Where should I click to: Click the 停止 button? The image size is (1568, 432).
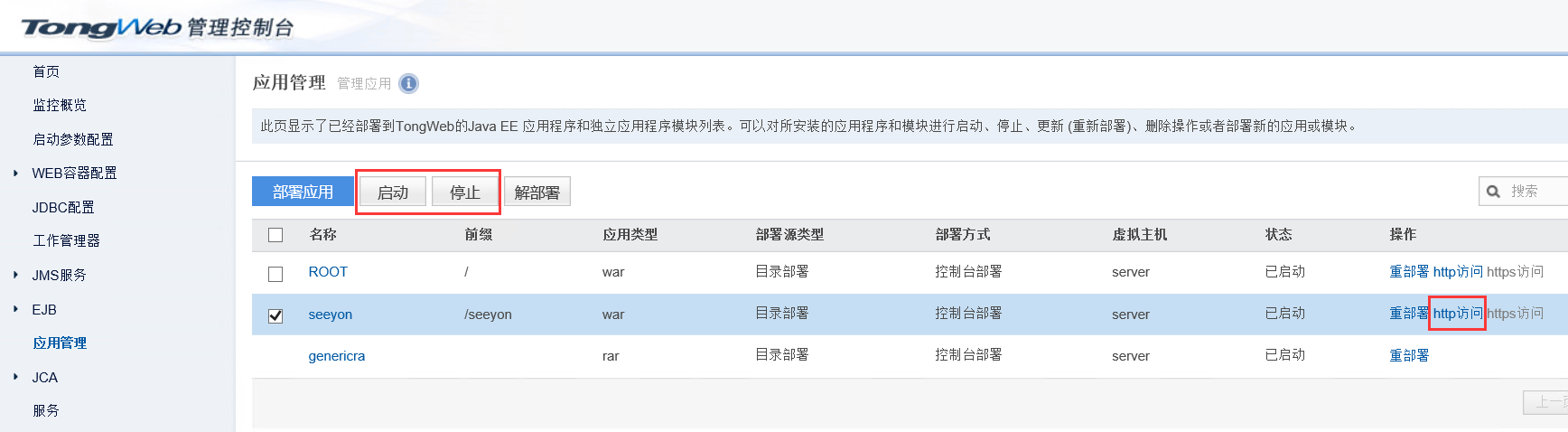click(465, 192)
